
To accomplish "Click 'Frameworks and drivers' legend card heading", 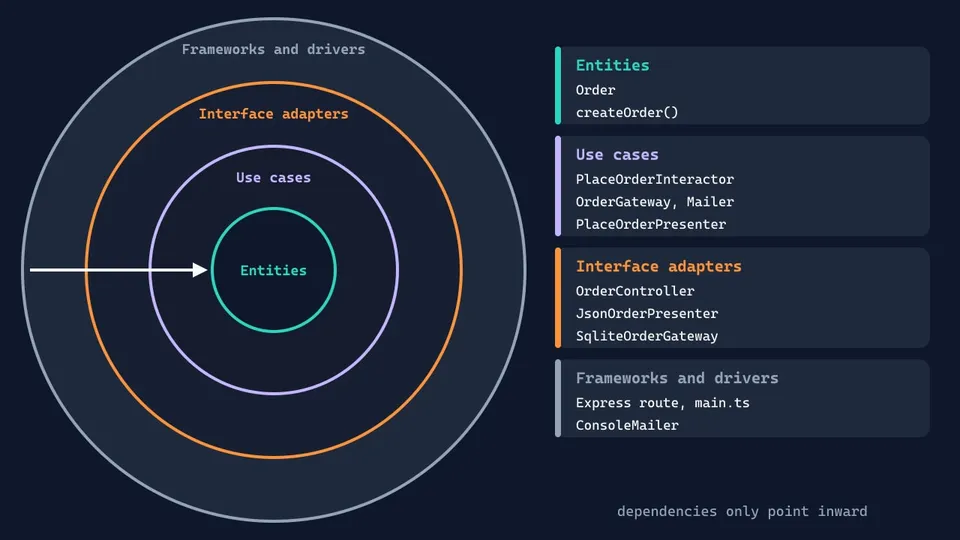I will (x=677, y=378).
